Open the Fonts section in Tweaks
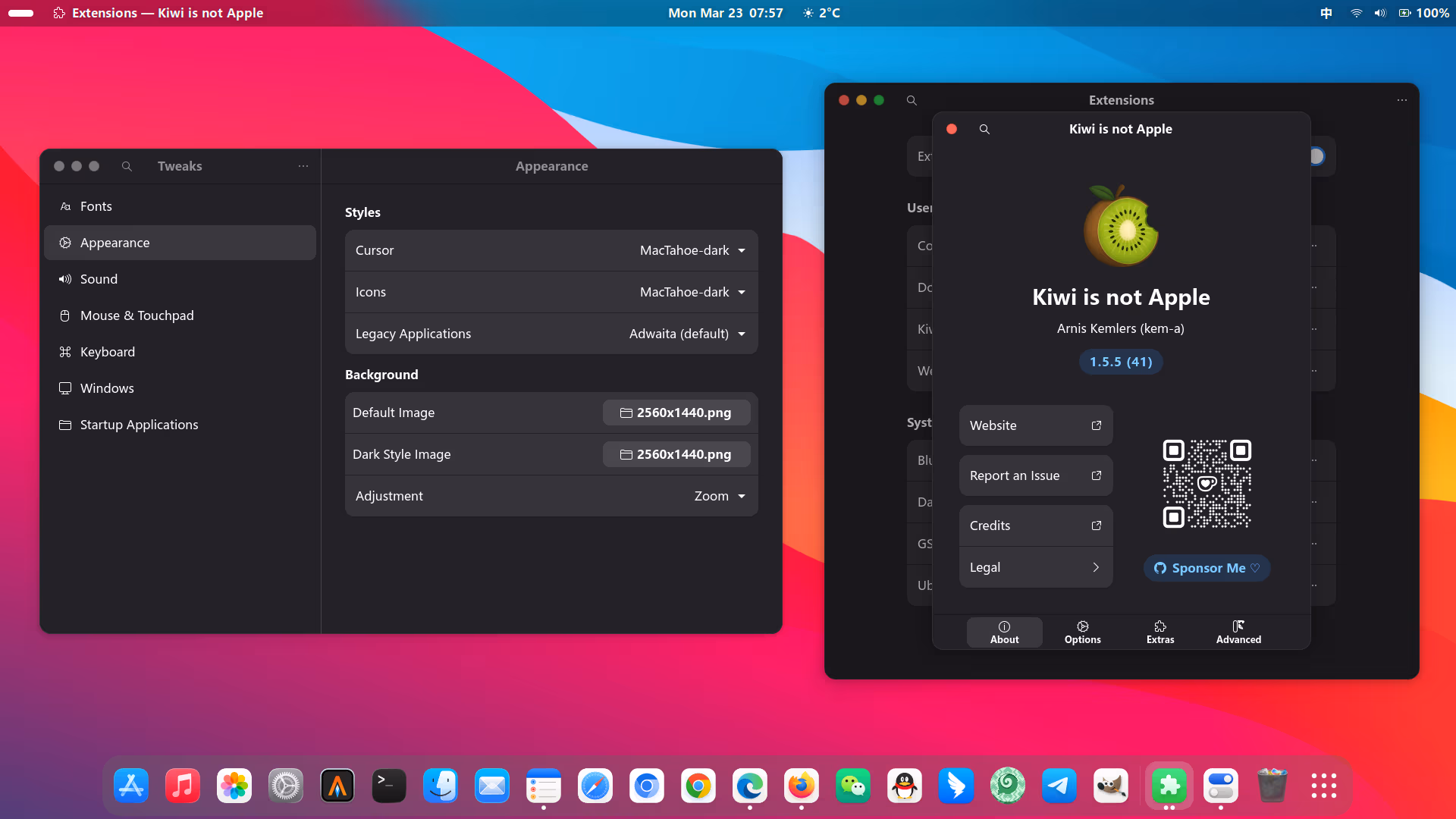The width and height of the screenshot is (1456, 819). click(x=180, y=206)
